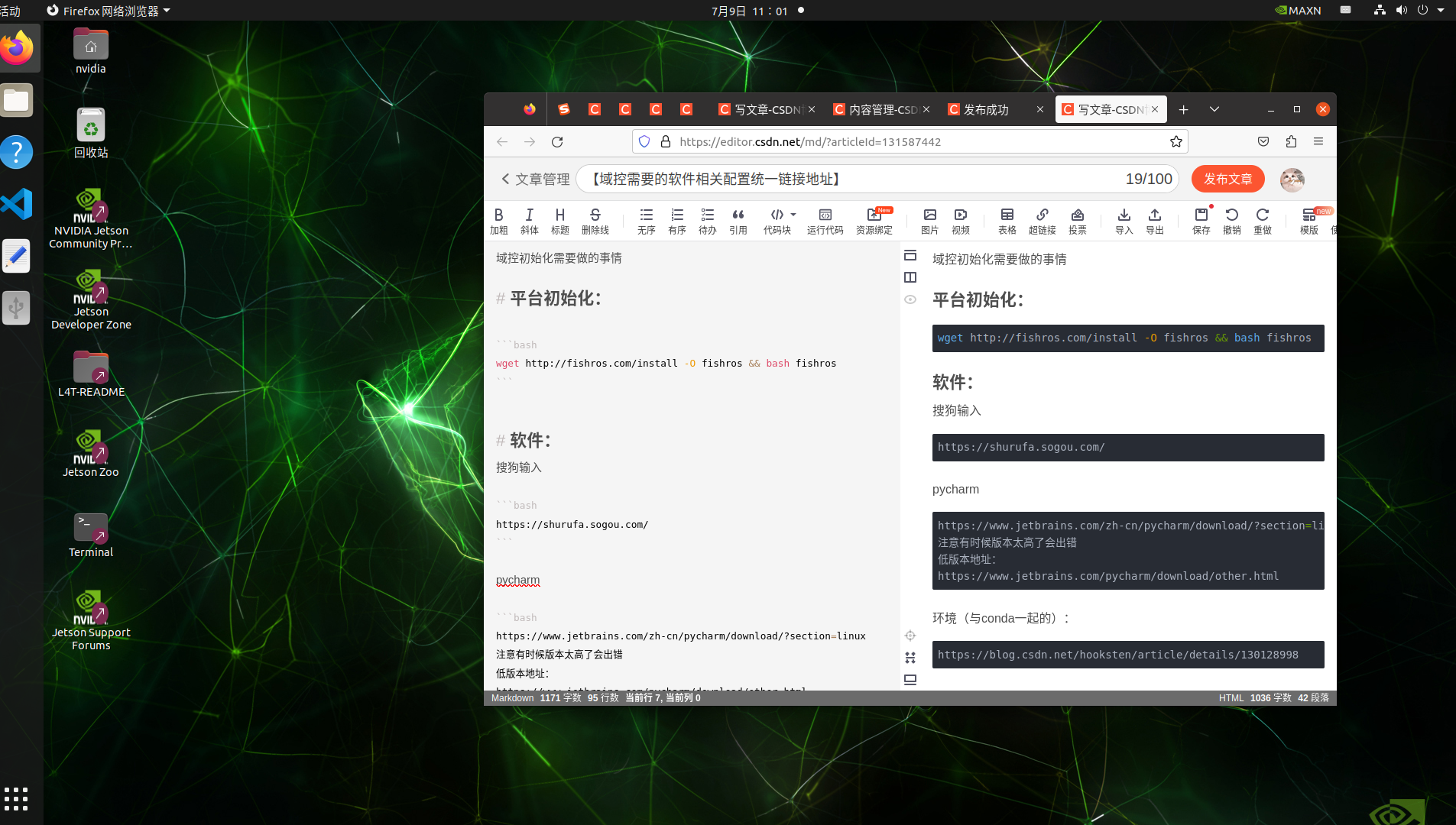Open the Pocket save button
Image resolution: width=1456 pixels, height=825 pixels.
pyautogui.click(x=1263, y=141)
